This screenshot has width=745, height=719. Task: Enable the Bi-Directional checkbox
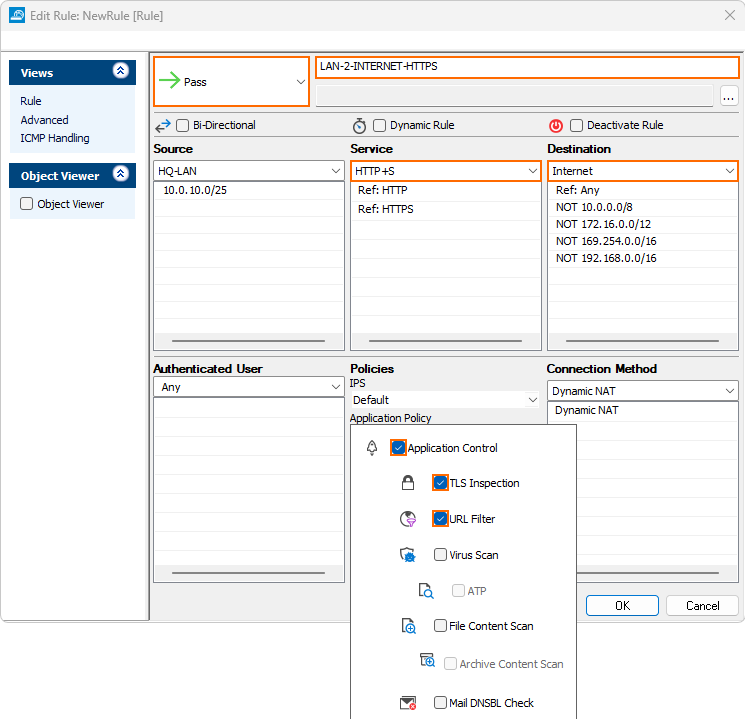click(182, 125)
